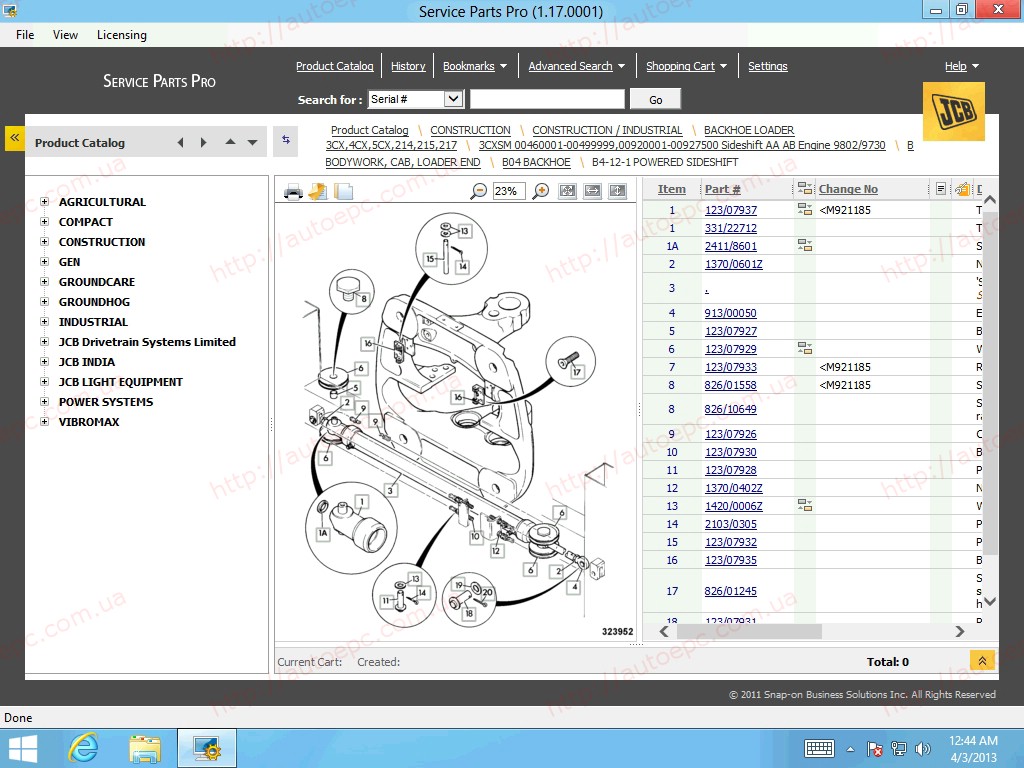Open the volume control in the system tray
Screen dimensions: 1024x768
point(923,748)
